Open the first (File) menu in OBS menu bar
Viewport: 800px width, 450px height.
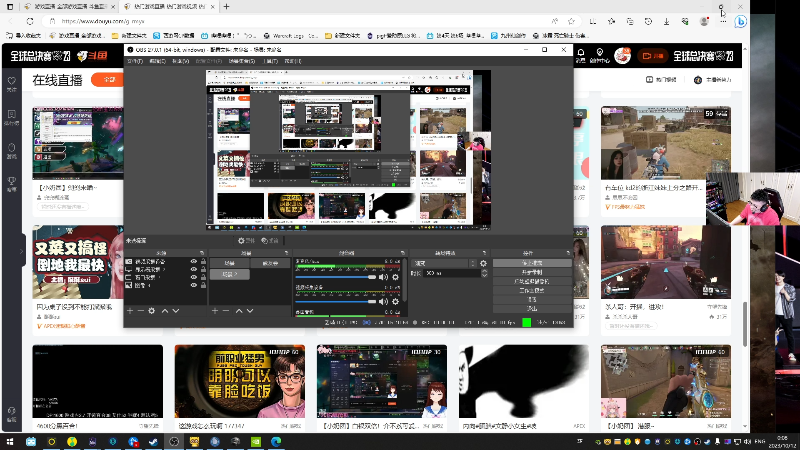point(135,61)
